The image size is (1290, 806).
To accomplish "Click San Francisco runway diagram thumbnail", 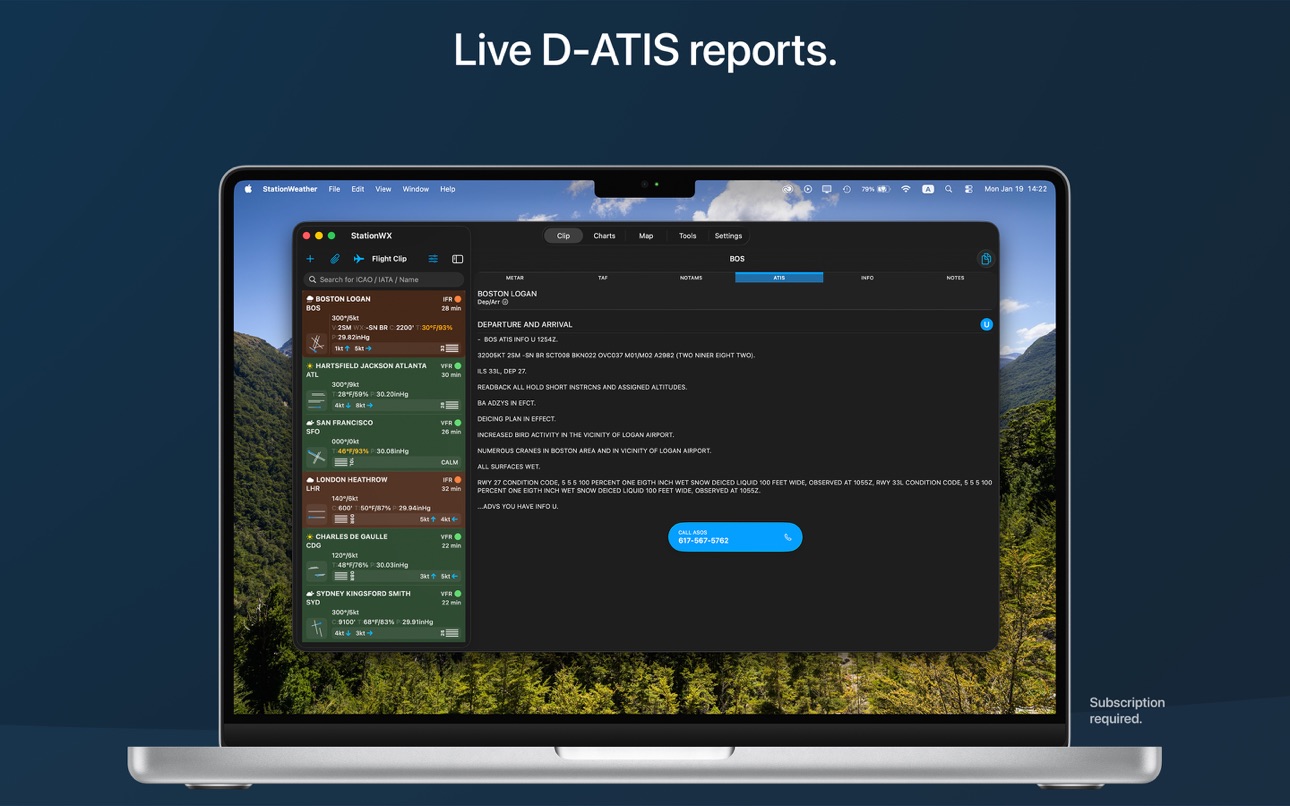I will [316, 457].
